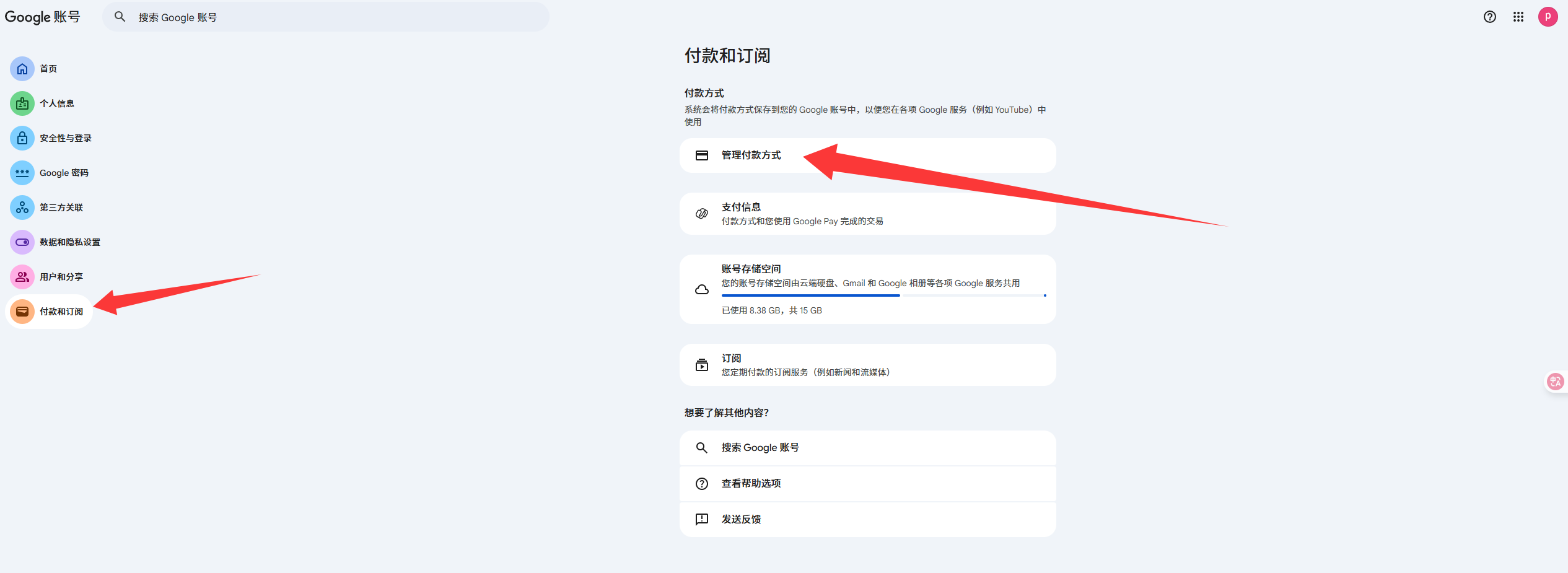The height and width of the screenshot is (573, 1568).
Task: Click the magnifier icon beside 搜索 Google 账号 row
Action: pyautogui.click(x=702, y=448)
